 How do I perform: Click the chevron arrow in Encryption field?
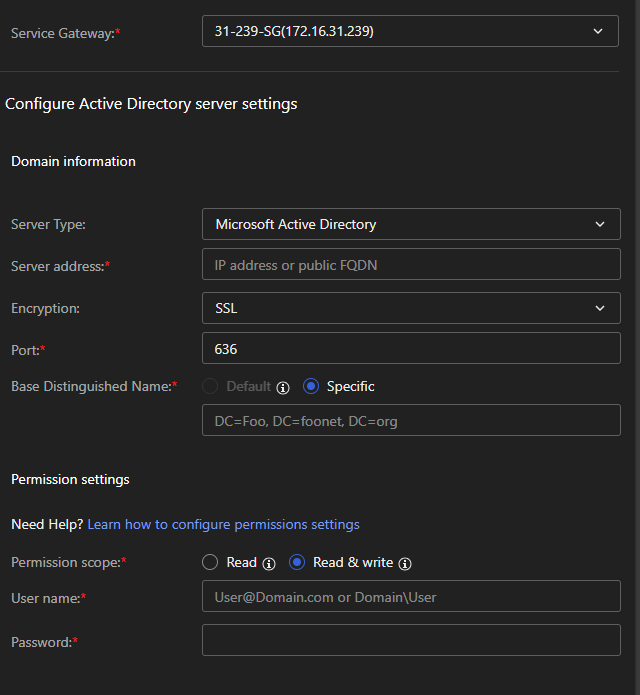(600, 308)
